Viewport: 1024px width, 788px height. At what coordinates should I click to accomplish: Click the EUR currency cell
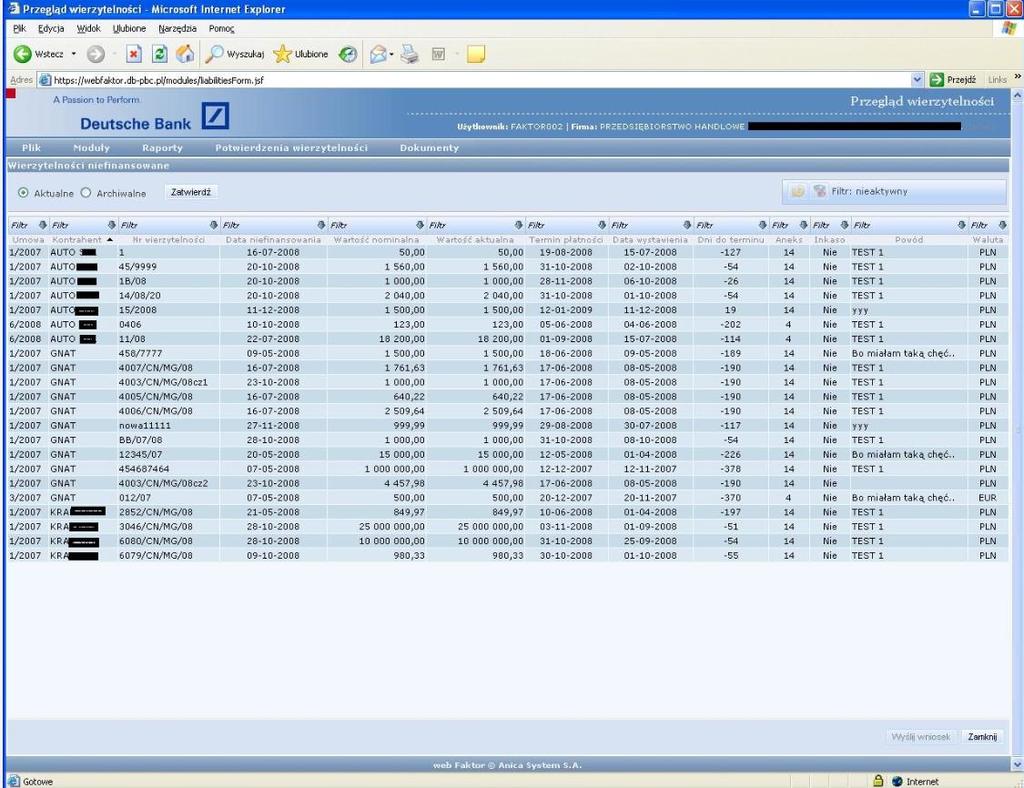pos(987,497)
